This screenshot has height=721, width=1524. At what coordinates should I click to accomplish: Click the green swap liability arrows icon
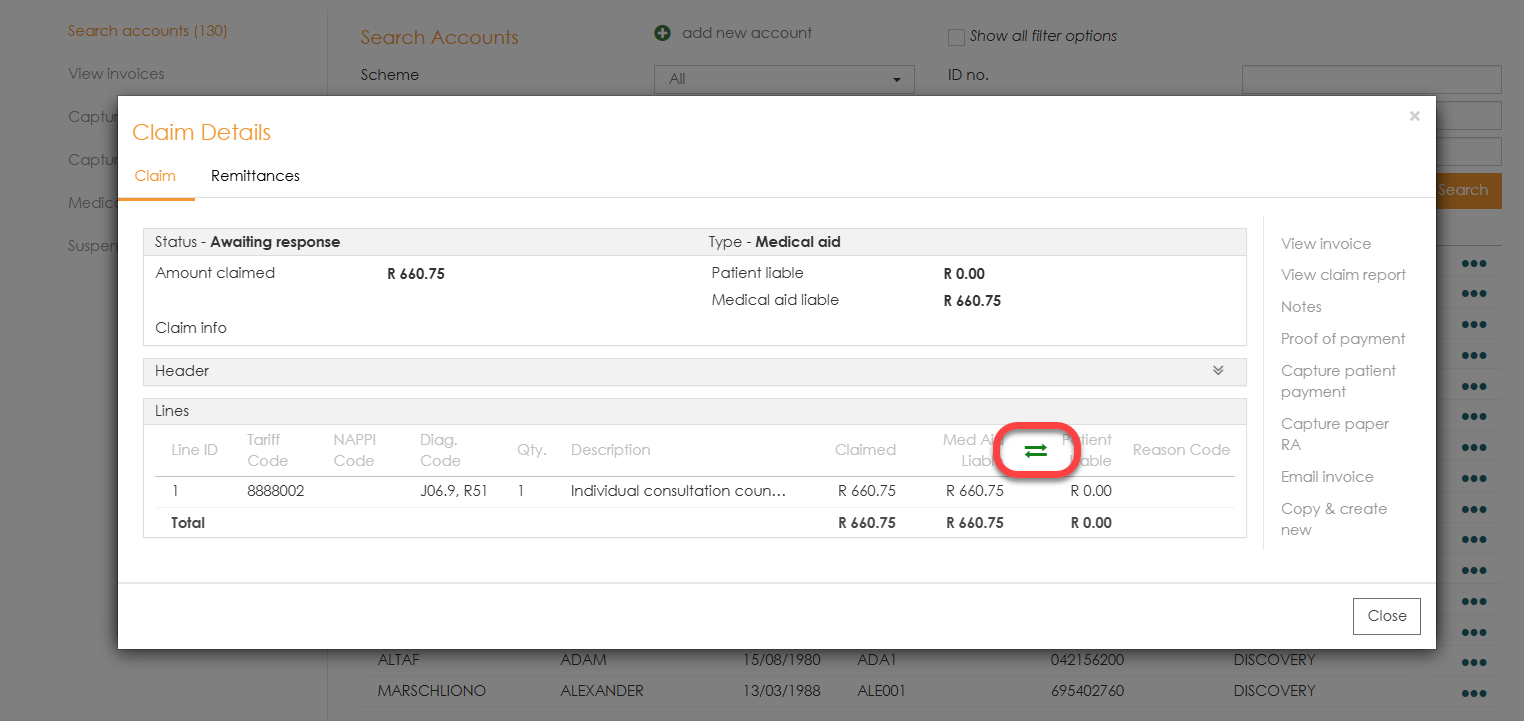[x=1035, y=451]
